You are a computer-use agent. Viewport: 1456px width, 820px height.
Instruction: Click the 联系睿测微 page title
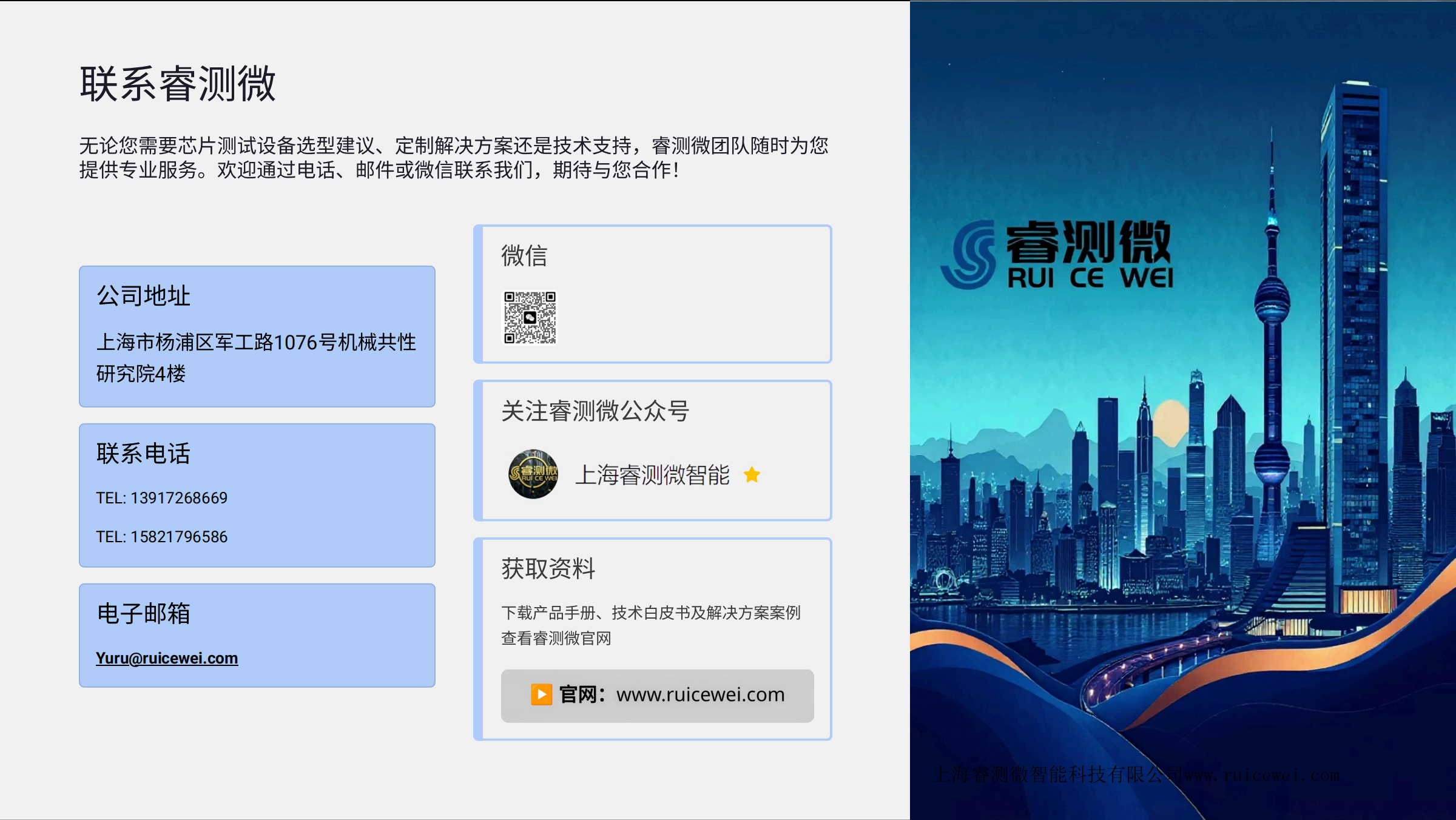pyautogui.click(x=178, y=84)
